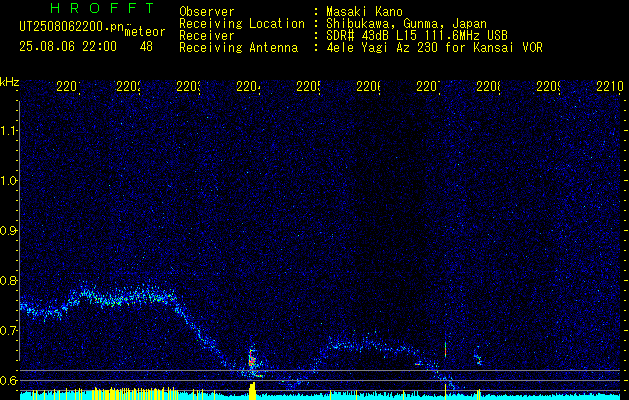Click the kHz axis unit label
Viewport: 629px width, 400px height.
[9, 82]
